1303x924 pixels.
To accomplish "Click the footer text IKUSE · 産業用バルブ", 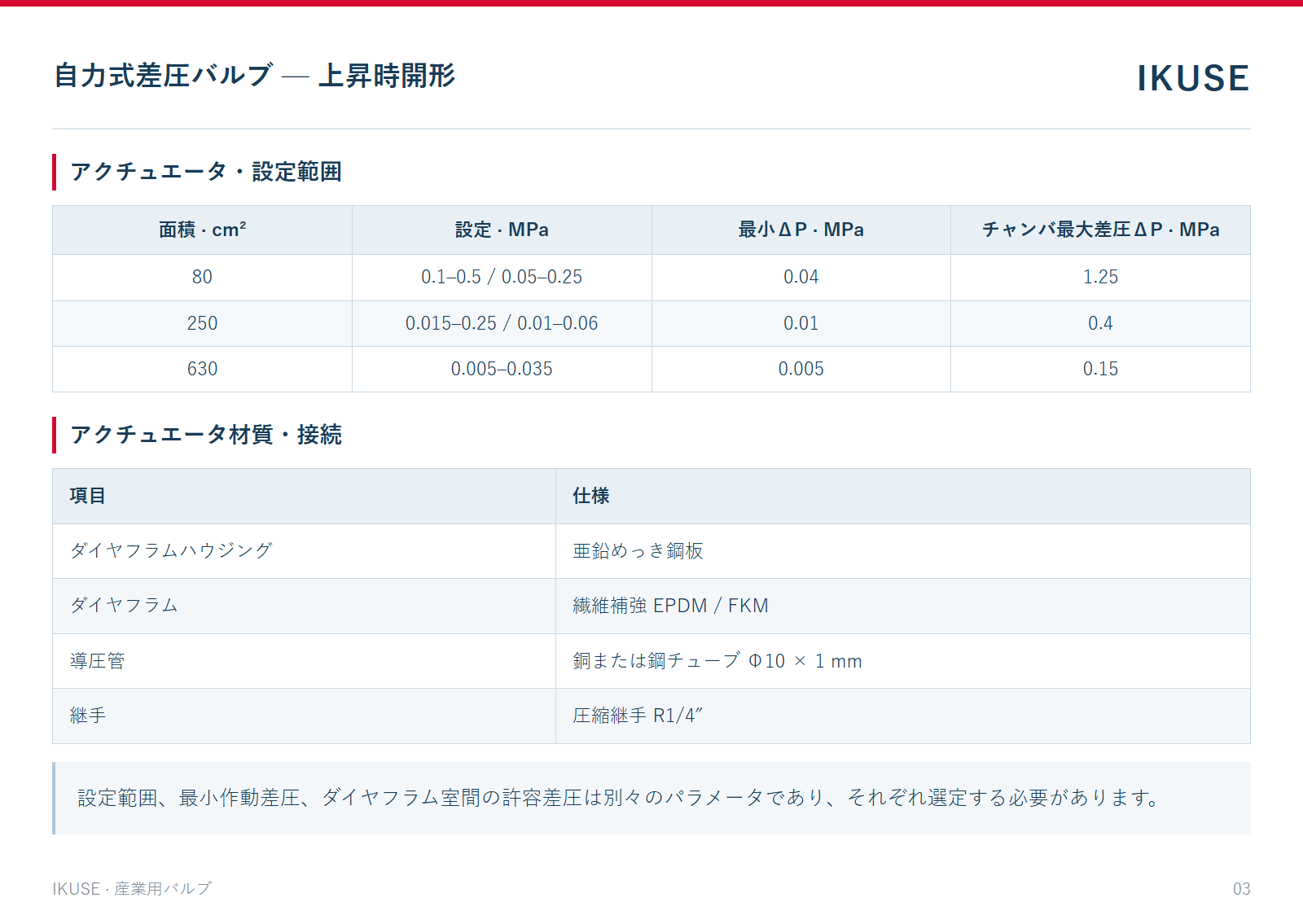I will coord(132,889).
